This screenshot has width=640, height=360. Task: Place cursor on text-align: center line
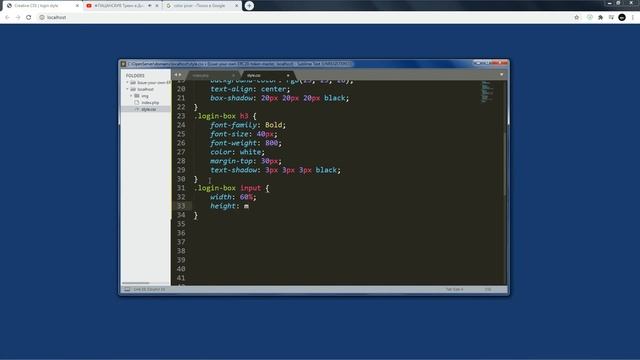[250, 89]
